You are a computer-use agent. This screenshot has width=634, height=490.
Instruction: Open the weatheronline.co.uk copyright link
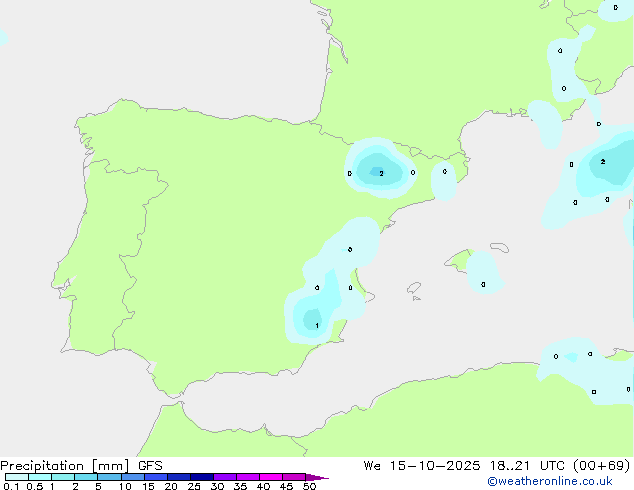point(550,482)
